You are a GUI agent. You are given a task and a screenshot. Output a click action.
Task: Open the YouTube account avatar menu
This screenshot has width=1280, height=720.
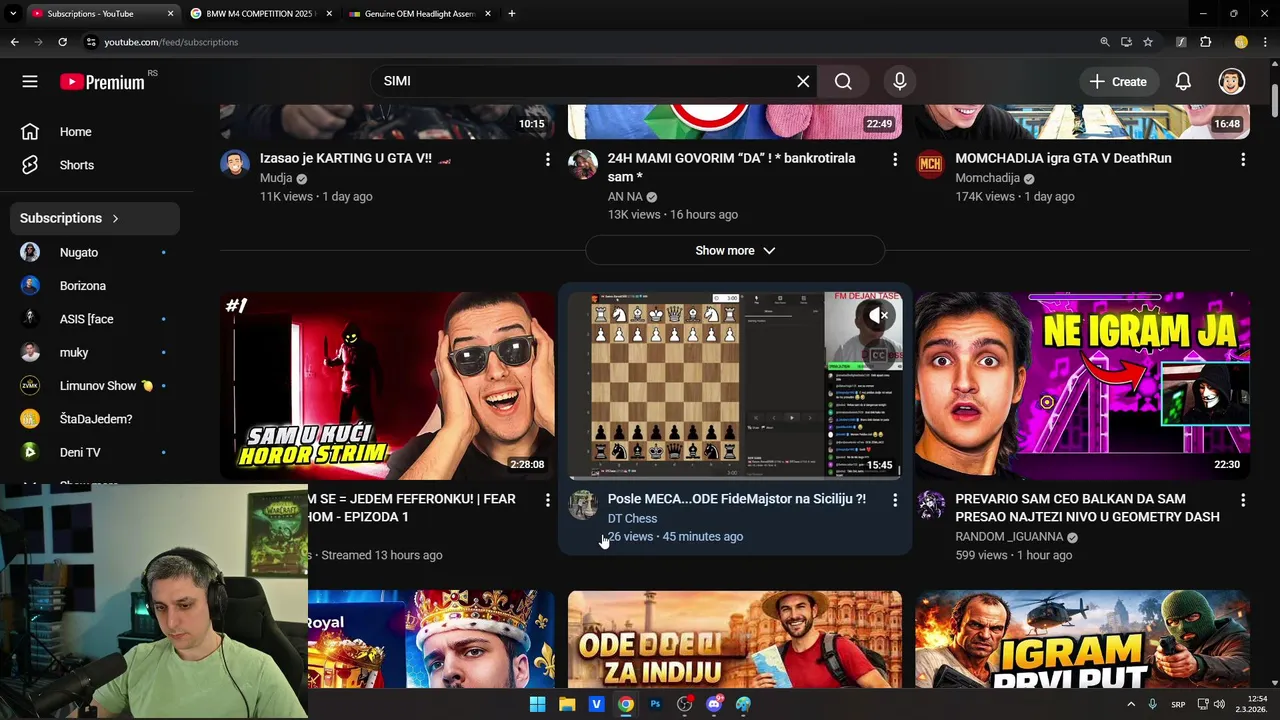pos(1232,81)
